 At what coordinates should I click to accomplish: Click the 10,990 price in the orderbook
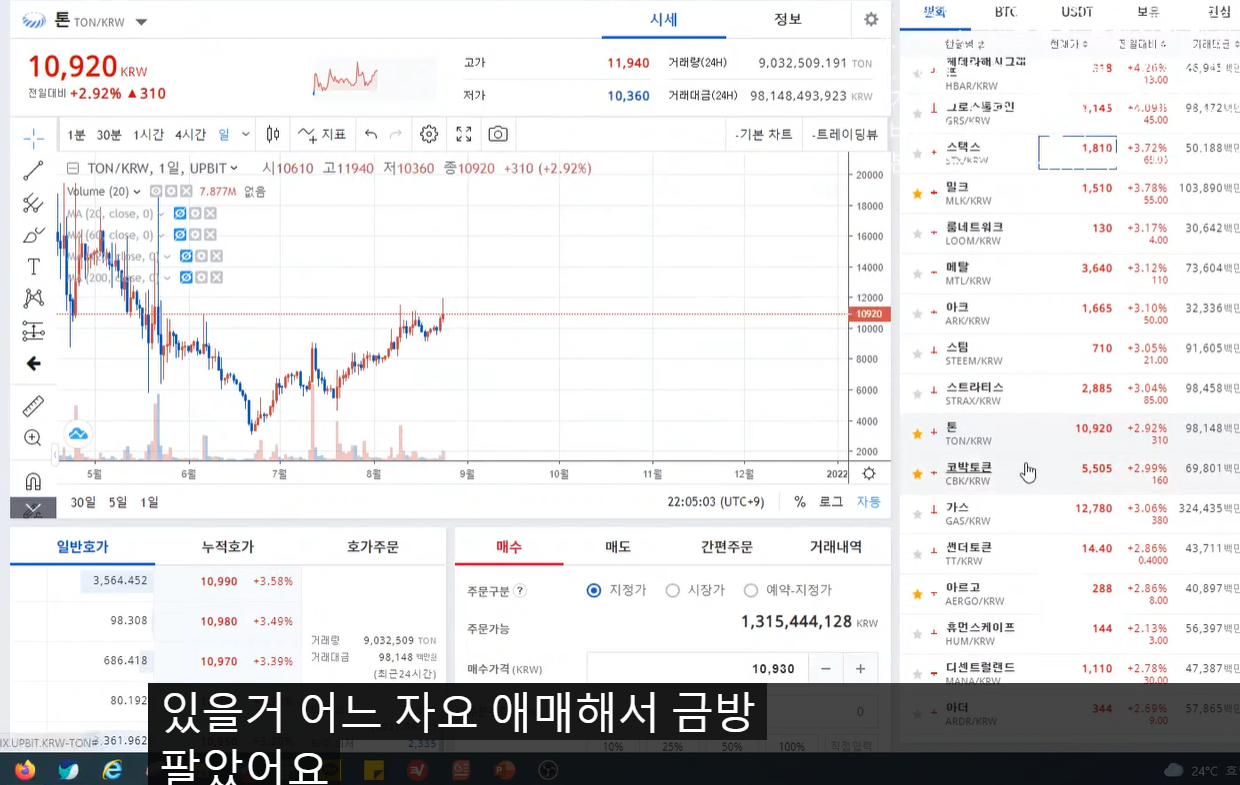(x=219, y=581)
